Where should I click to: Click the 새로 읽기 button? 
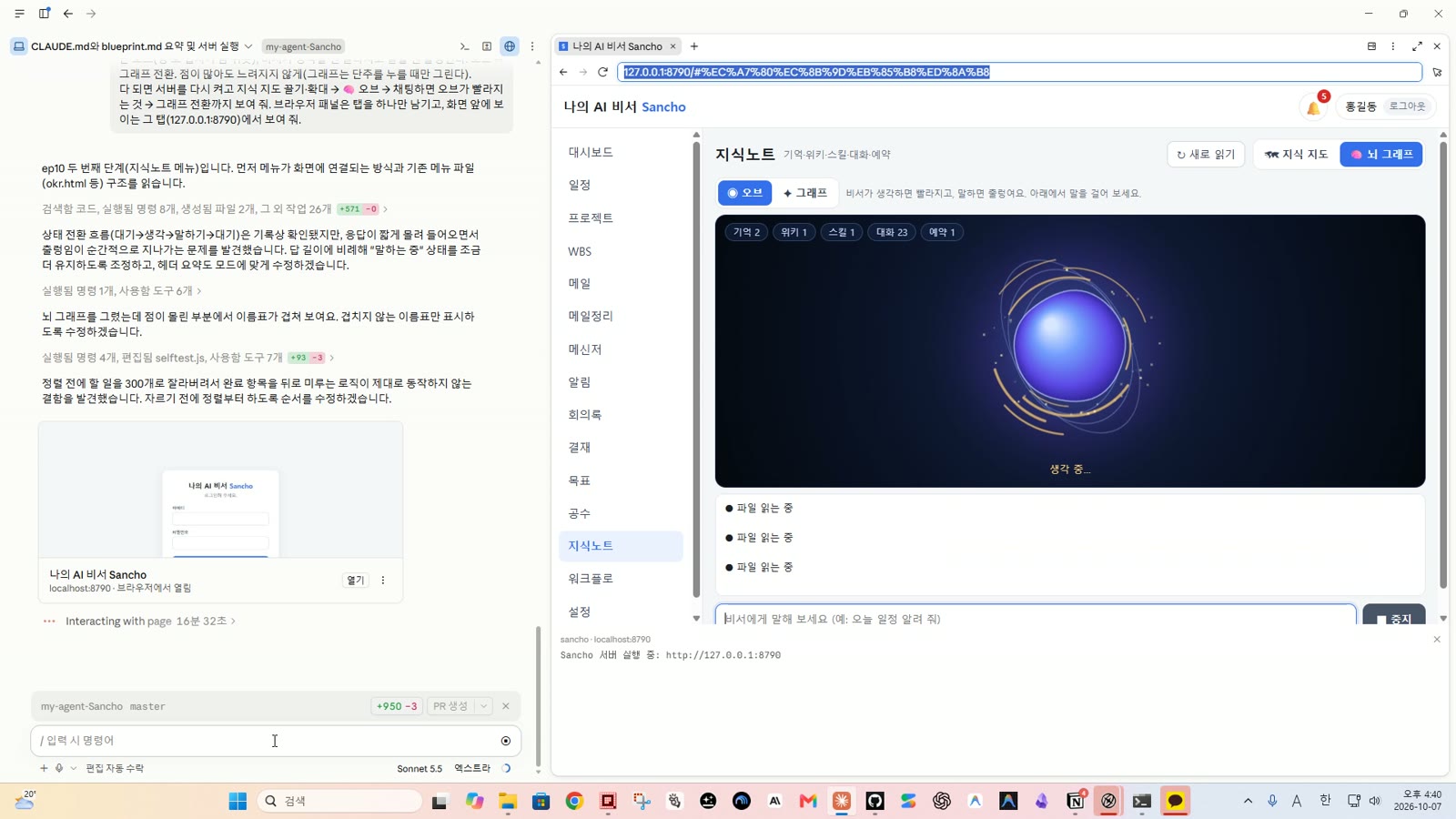click(1206, 155)
